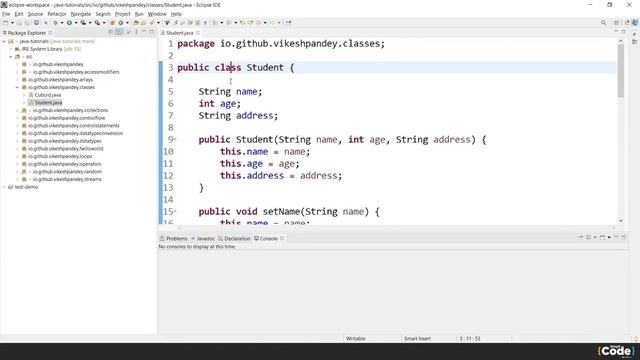Screen dimensions: 640x360
Task: Open the Edit menu
Action: (x=19, y=14)
